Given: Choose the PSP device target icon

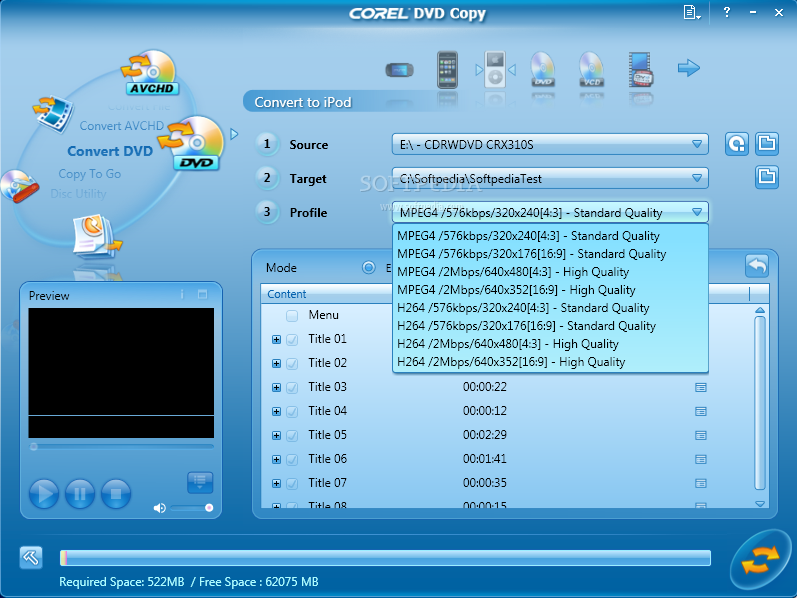Looking at the screenshot, I should (400, 69).
